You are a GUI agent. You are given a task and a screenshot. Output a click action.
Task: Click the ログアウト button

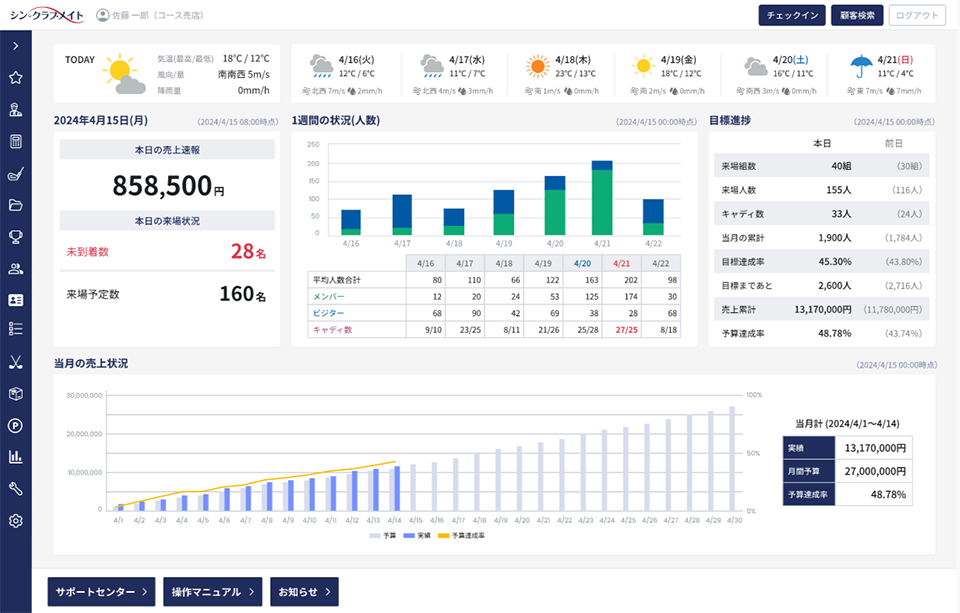[x=916, y=15]
